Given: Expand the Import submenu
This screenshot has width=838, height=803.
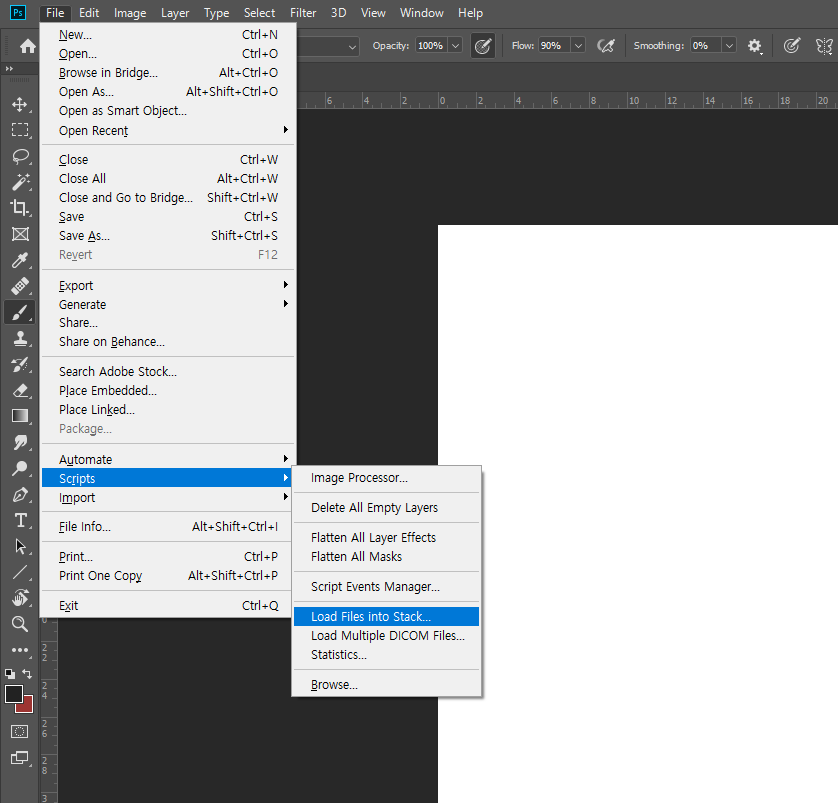Looking at the screenshot, I should point(168,497).
